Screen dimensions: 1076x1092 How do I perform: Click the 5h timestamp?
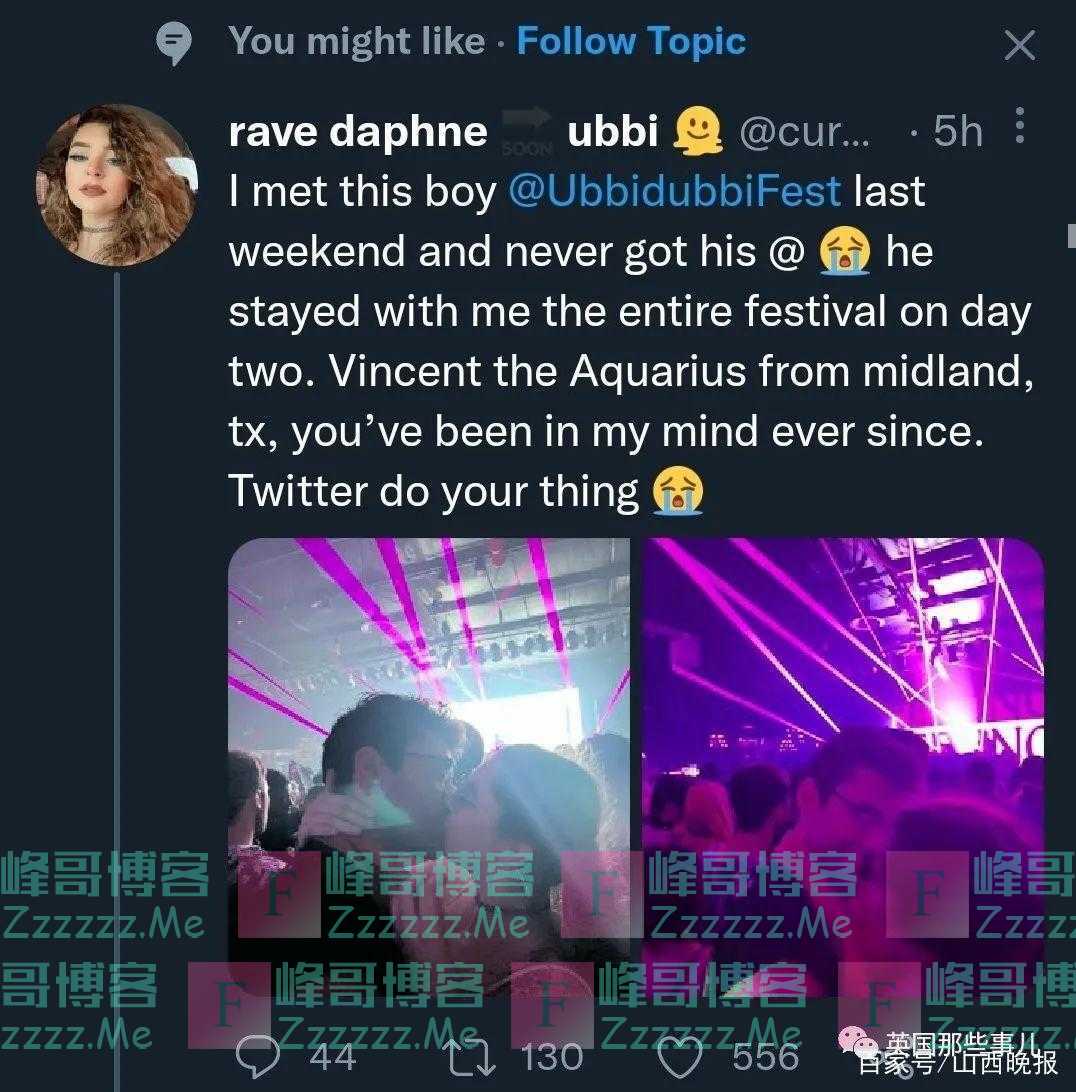pos(958,131)
